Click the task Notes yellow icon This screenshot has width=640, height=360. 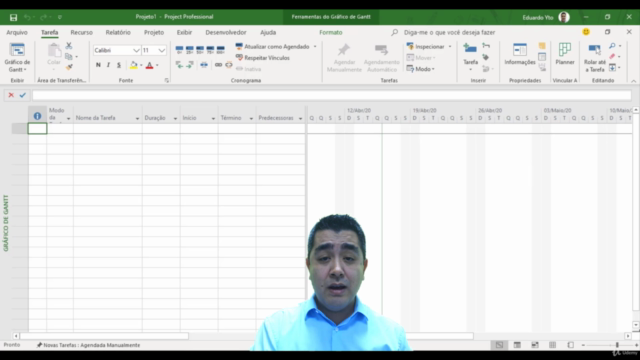coord(542,46)
